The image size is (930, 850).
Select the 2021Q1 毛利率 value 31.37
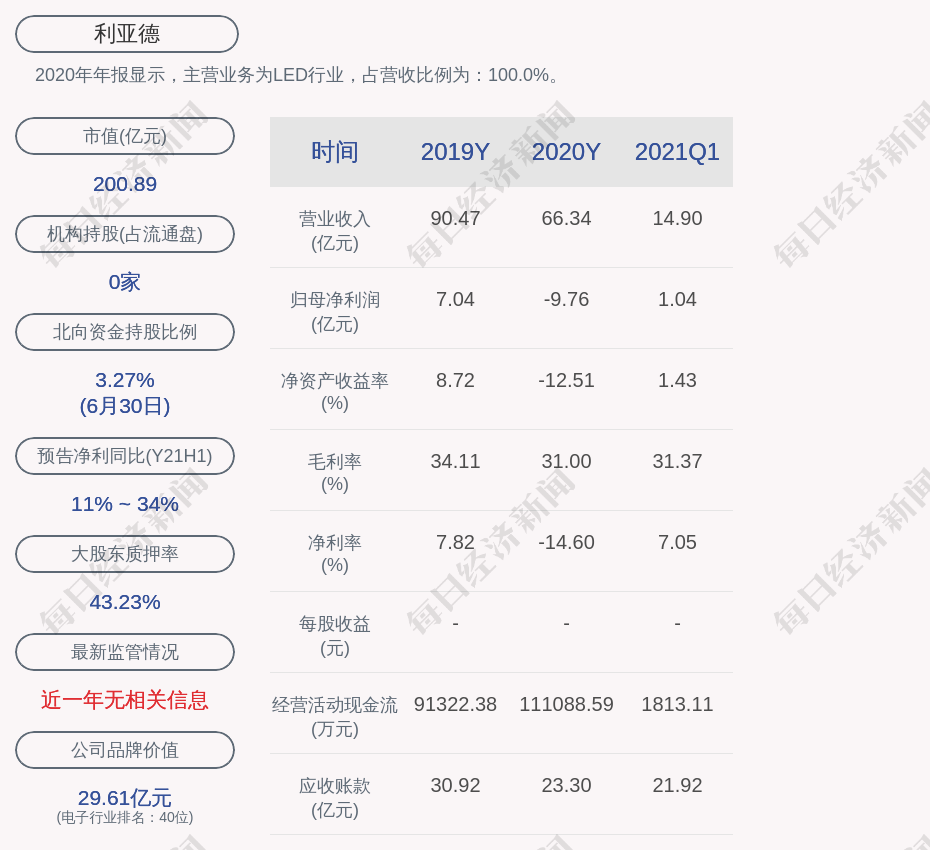point(677,461)
